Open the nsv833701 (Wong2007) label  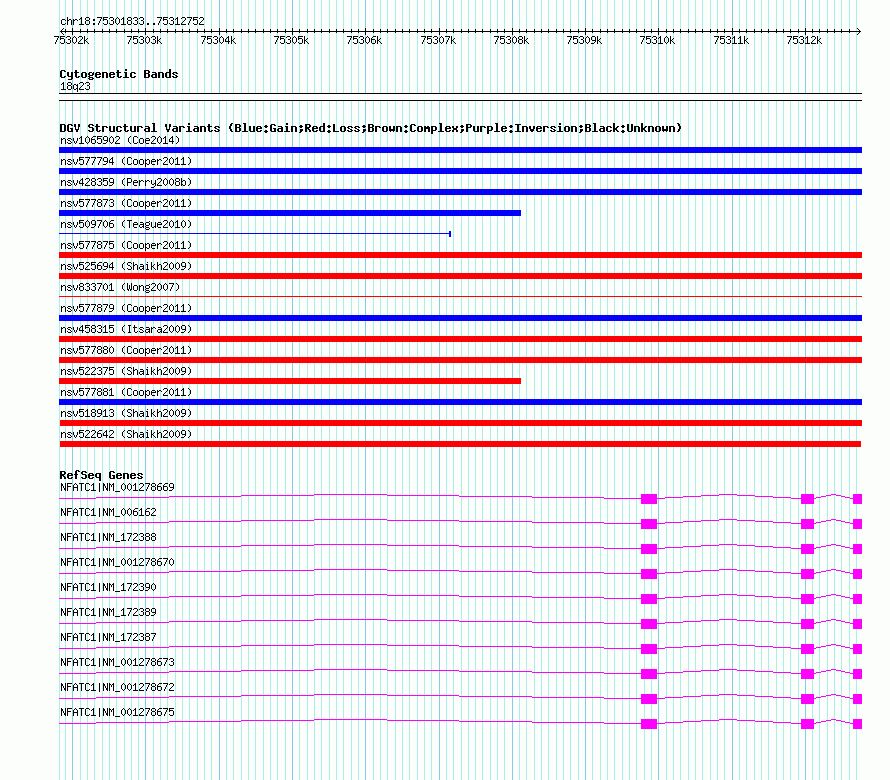pyautogui.click(x=120, y=287)
